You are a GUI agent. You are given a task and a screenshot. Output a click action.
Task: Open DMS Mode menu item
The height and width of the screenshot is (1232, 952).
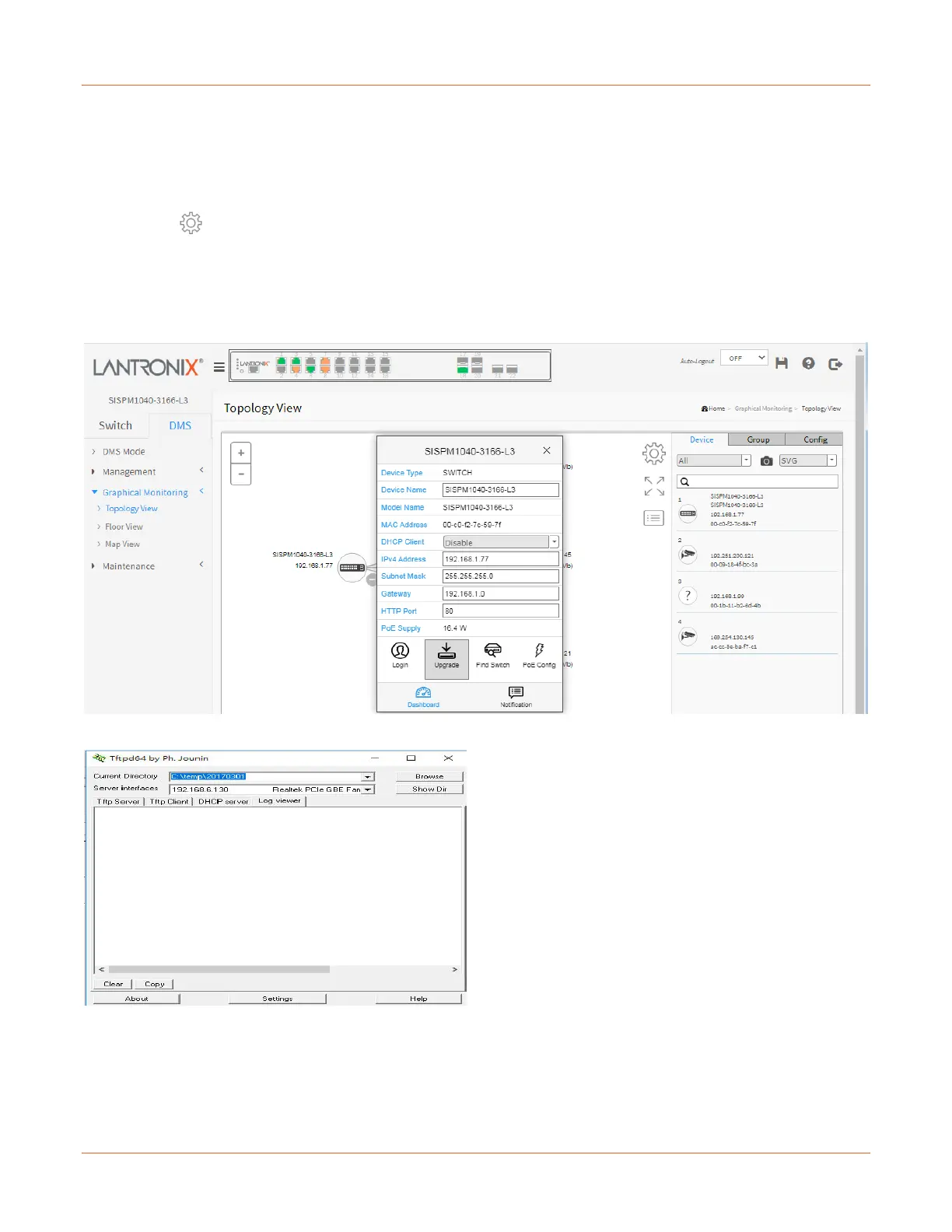(x=124, y=451)
